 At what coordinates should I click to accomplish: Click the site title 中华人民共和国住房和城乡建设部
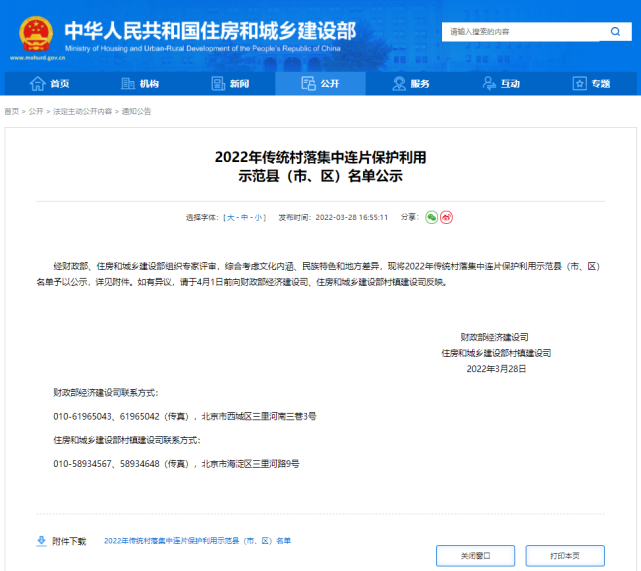pyautogui.click(x=211, y=31)
